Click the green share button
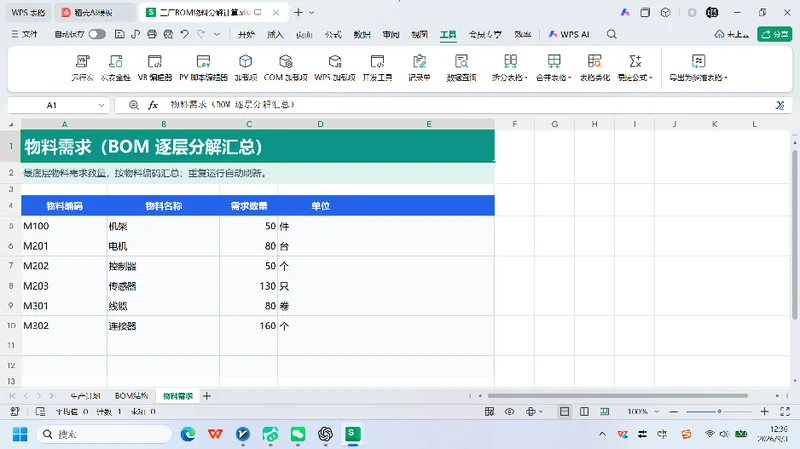Image resolution: width=800 pixels, height=449 pixels. (774, 34)
